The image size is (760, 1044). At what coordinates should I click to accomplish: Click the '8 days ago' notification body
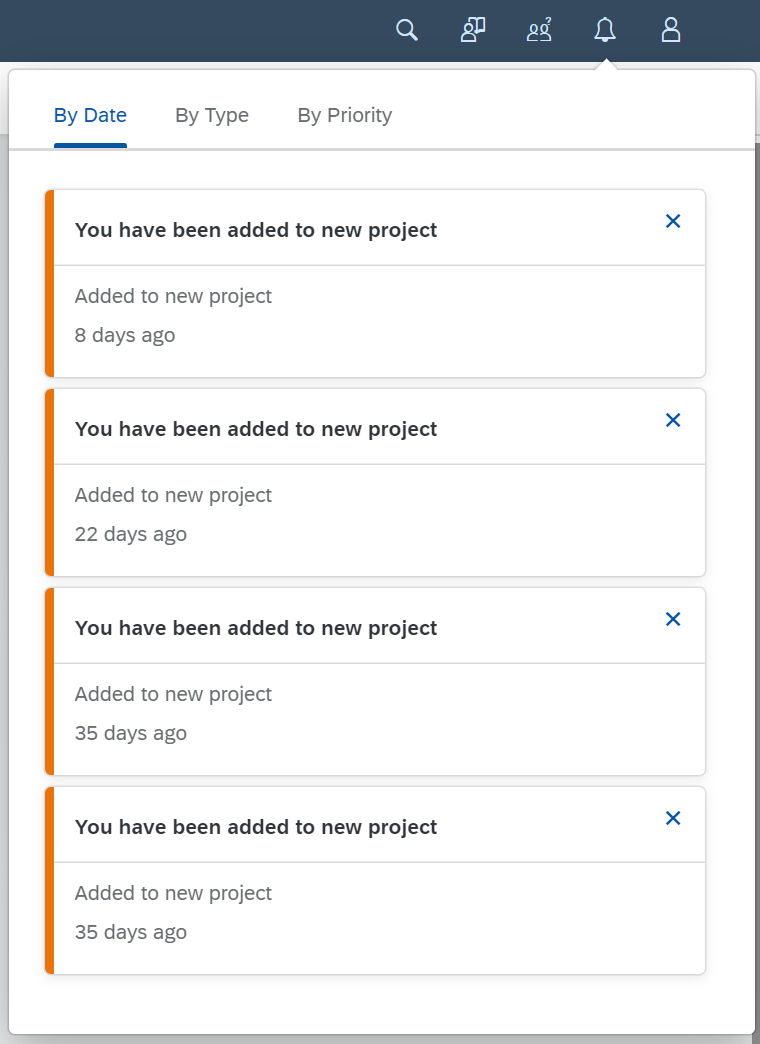[379, 322]
